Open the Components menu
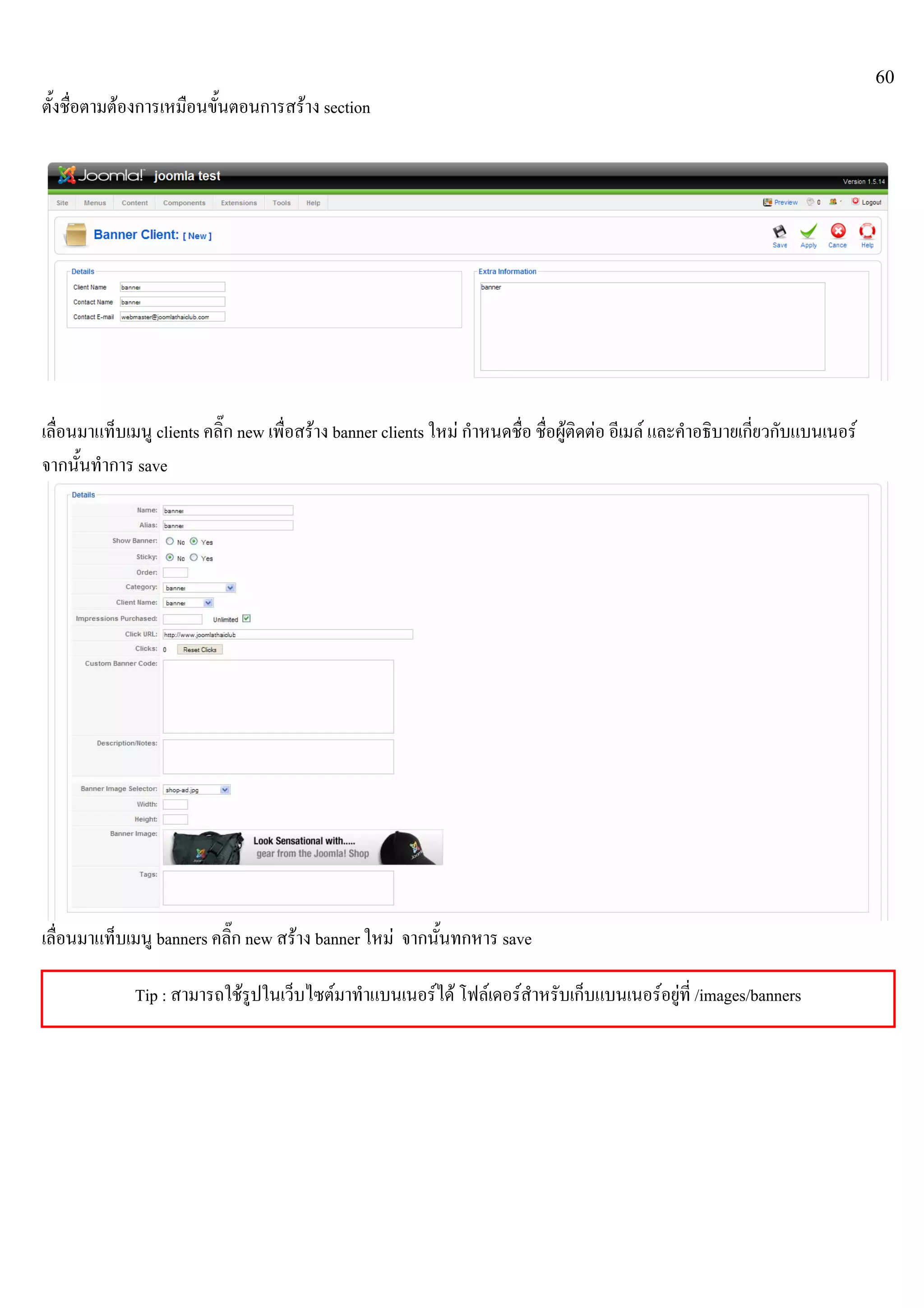The height and width of the screenshot is (1308, 924). 184,203
